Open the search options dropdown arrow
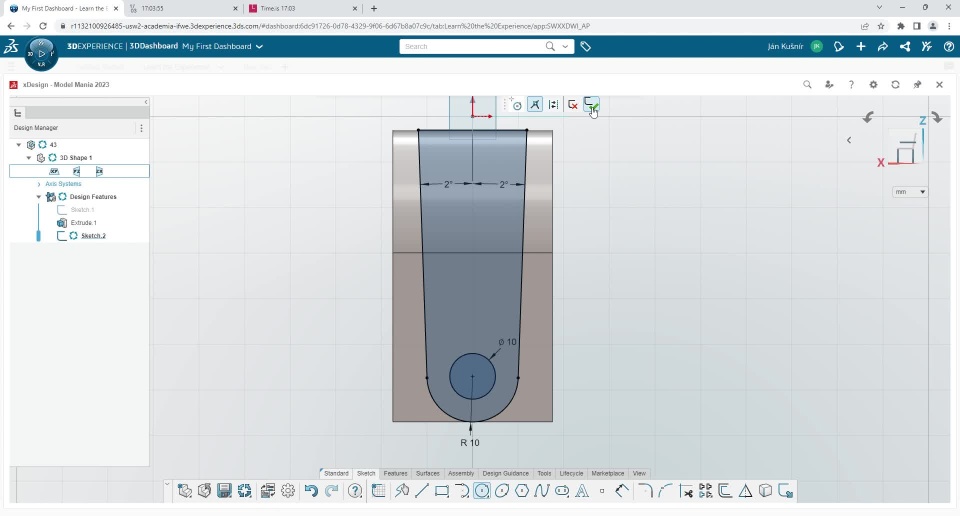The width and height of the screenshot is (960, 516). [x=565, y=47]
